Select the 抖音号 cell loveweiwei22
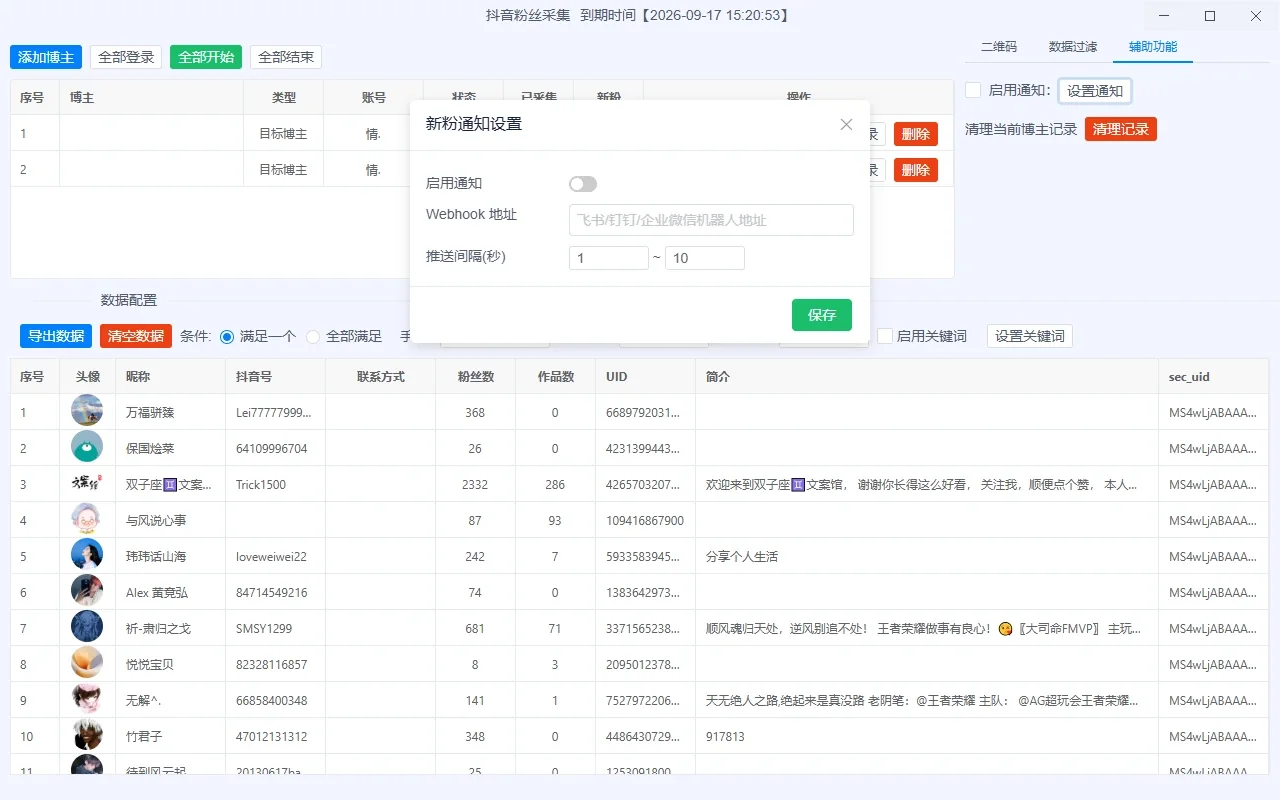Image resolution: width=1280 pixels, height=800 pixels. click(271, 557)
